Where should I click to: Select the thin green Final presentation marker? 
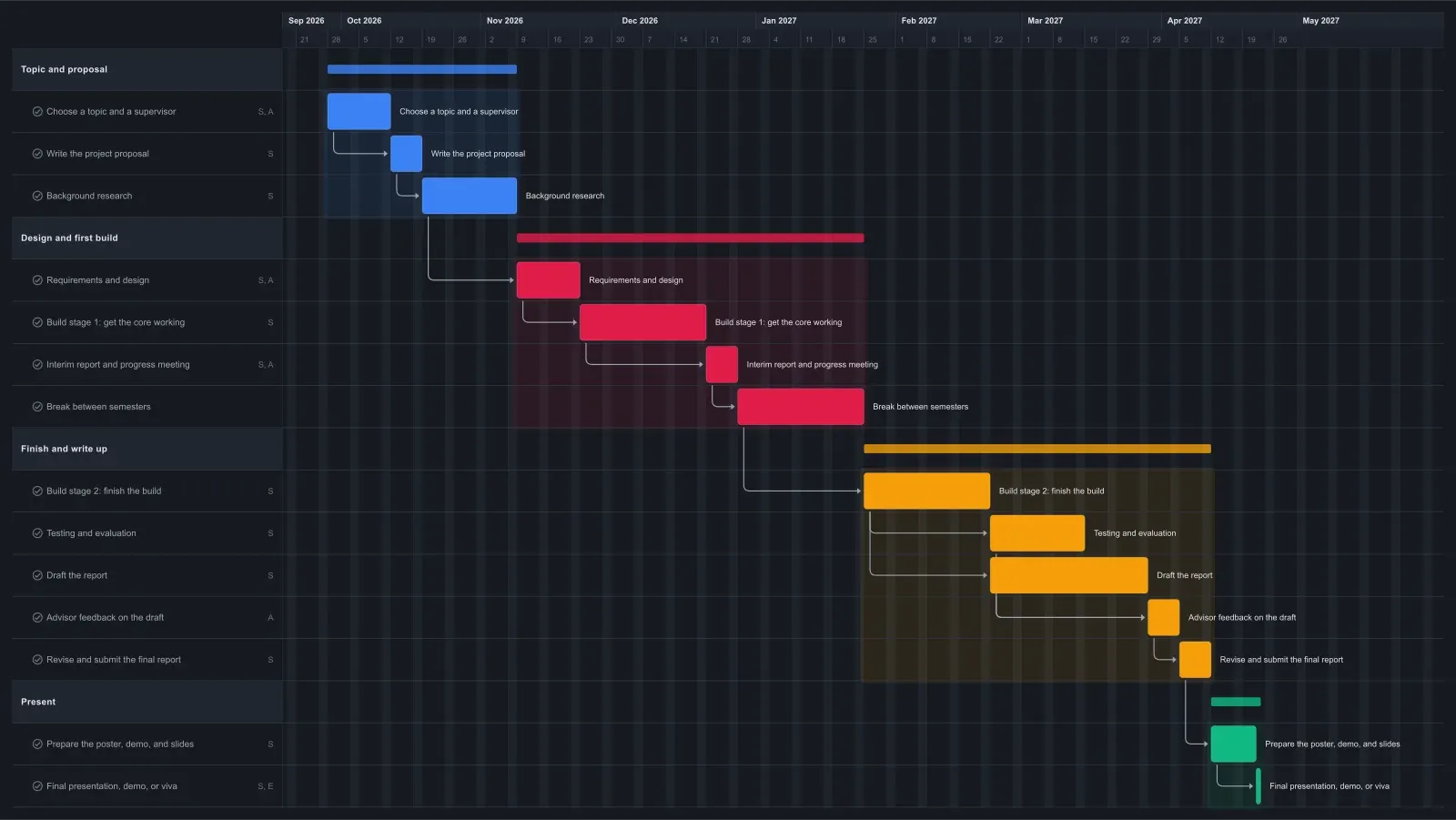click(1259, 786)
